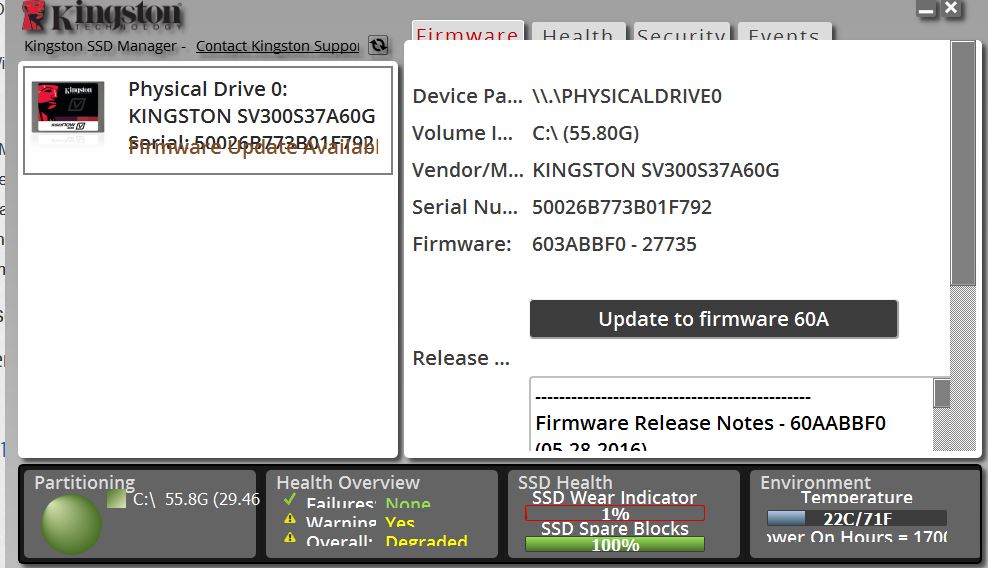Click the Firmware Update Available text
The image size is (988, 568).
(253, 149)
